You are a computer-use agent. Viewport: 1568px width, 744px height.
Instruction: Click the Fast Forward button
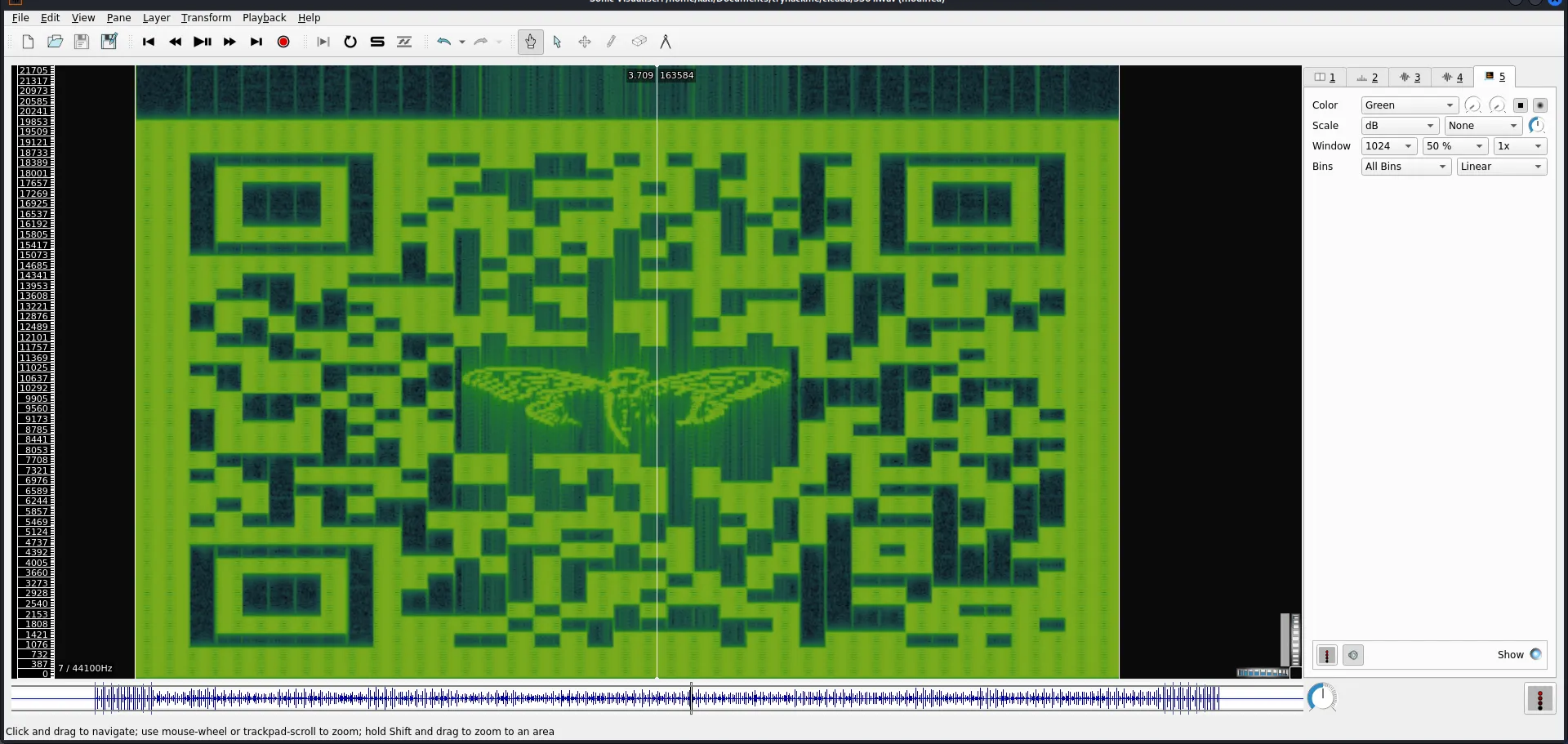point(229,42)
